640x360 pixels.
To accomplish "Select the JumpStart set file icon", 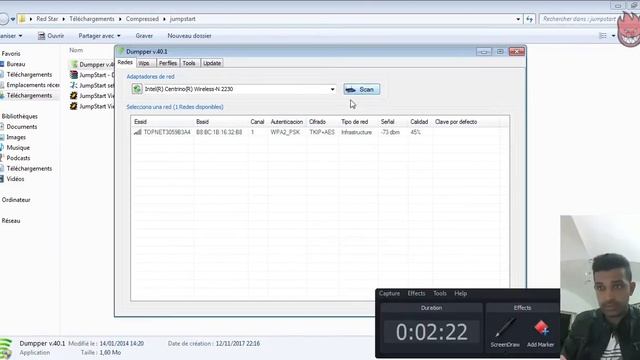I will coord(74,85).
